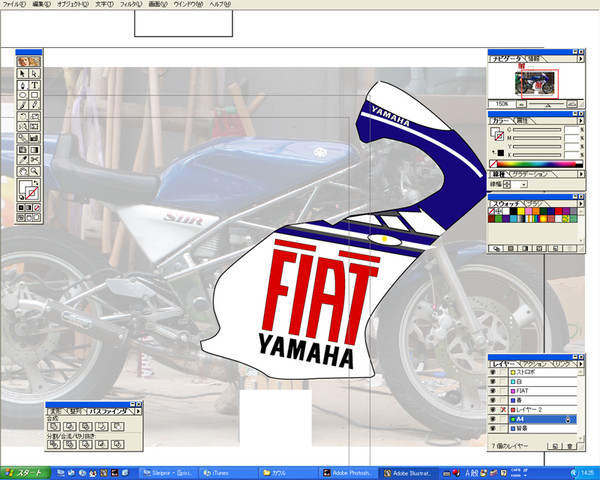Select the Blend tool
The width and height of the screenshot is (600, 480).
click(23, 138)
